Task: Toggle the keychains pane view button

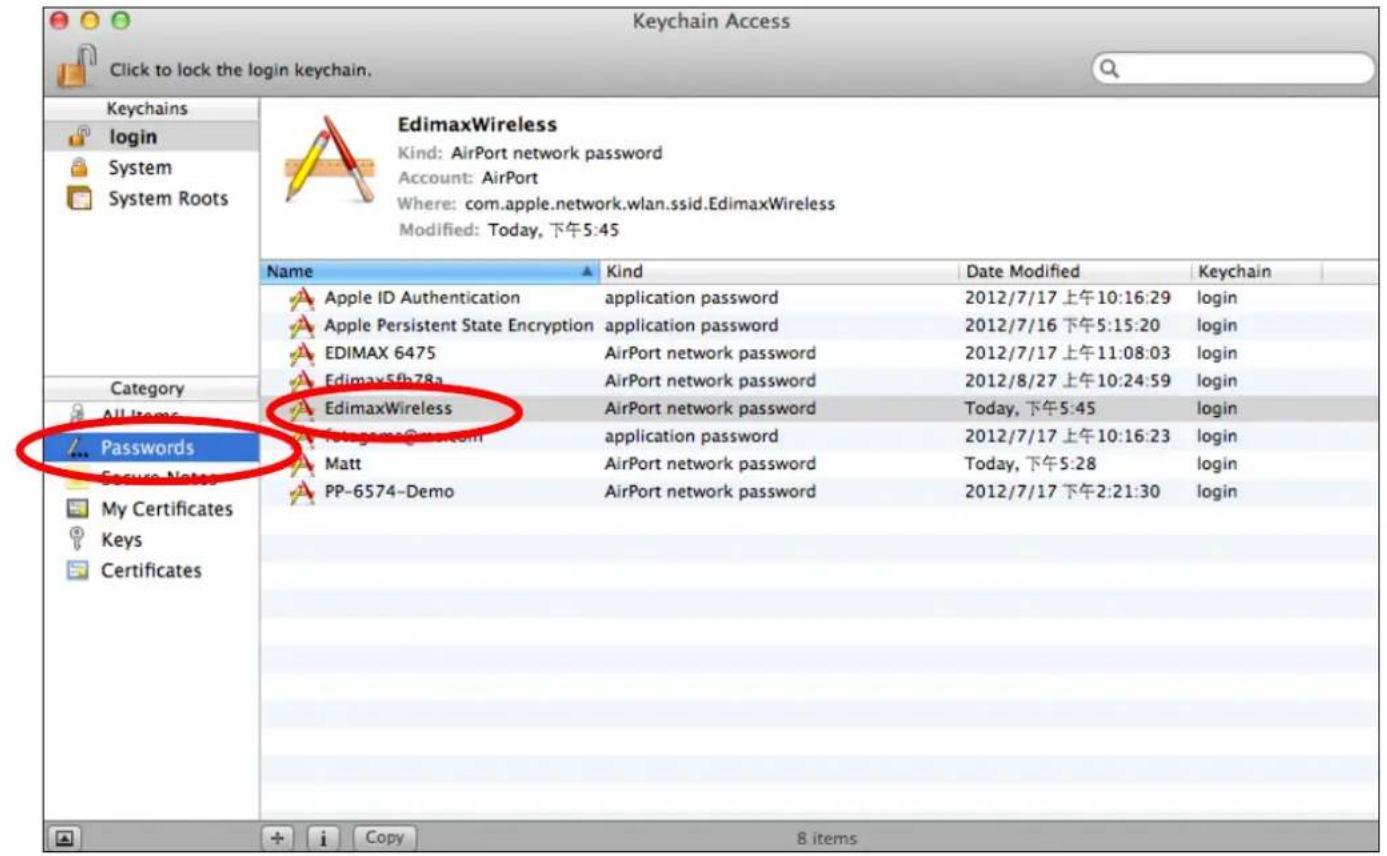Action: (x=63, y=839)
